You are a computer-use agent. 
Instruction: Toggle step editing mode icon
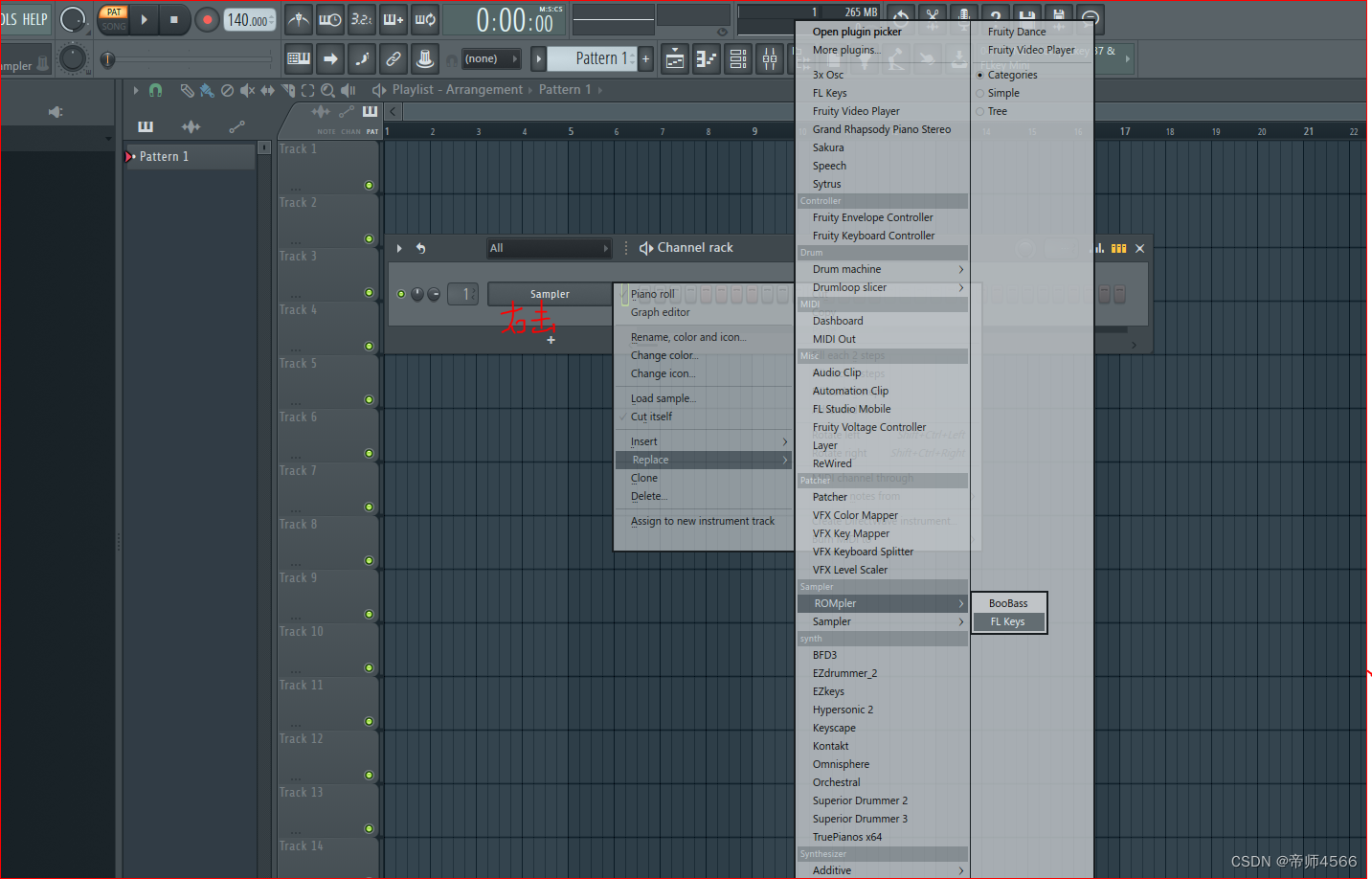point(362,58)
